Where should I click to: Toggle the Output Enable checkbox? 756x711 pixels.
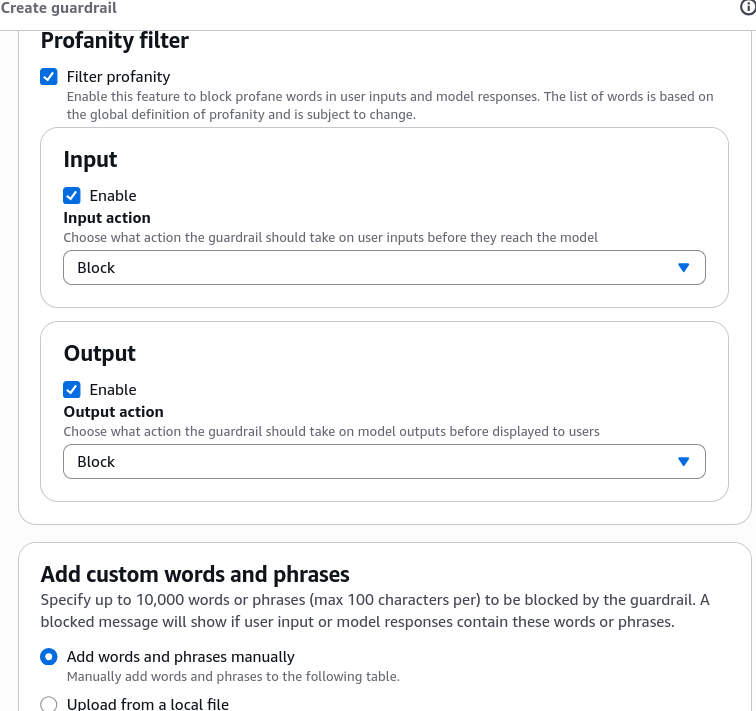coord(72,389)
